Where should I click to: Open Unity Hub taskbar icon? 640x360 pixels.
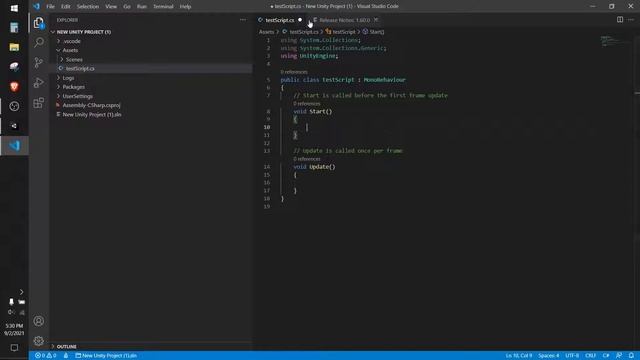coord(14,126)
